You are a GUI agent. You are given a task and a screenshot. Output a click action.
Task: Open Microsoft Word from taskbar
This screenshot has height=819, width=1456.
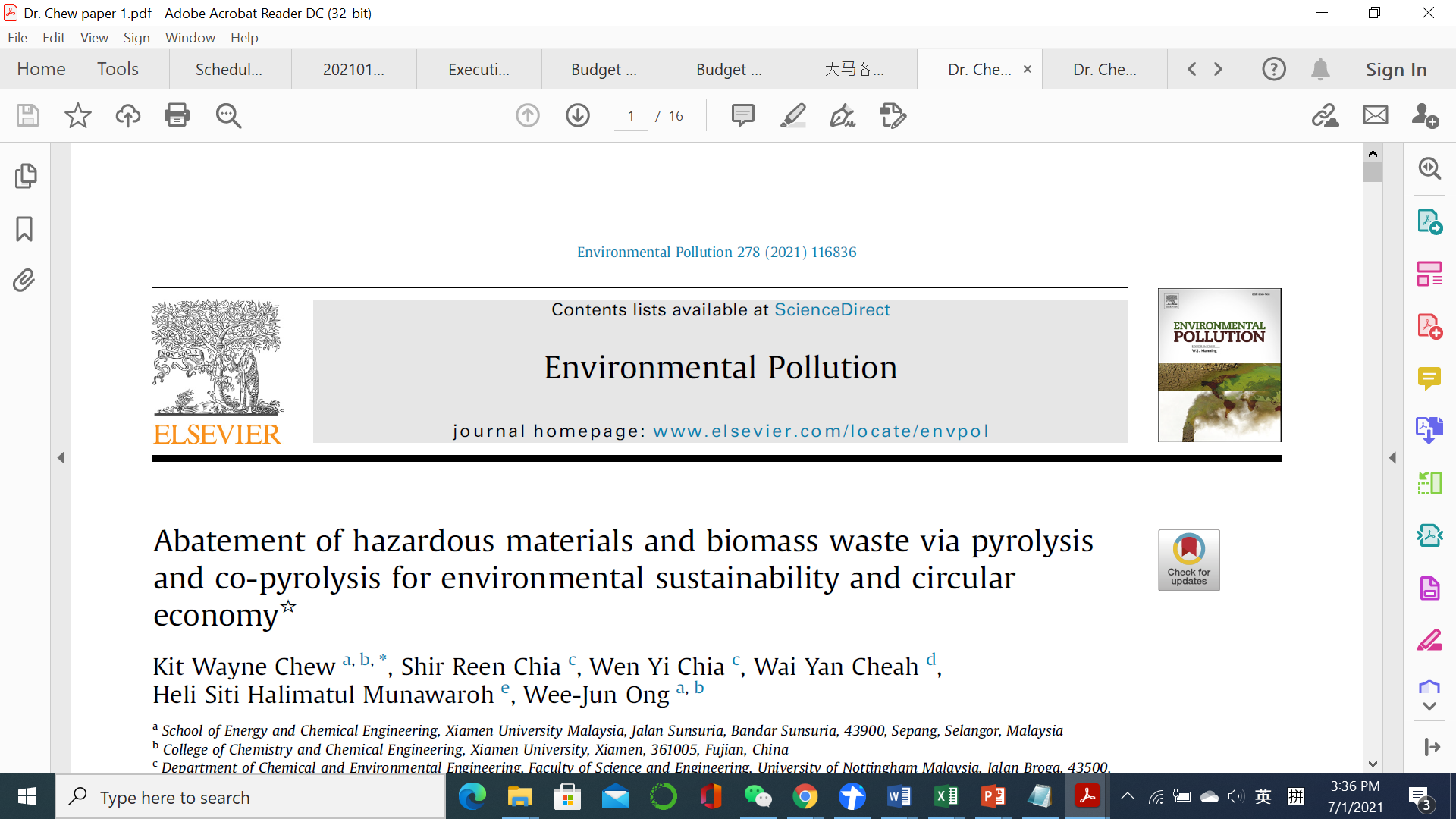click(x=899, y=797)
